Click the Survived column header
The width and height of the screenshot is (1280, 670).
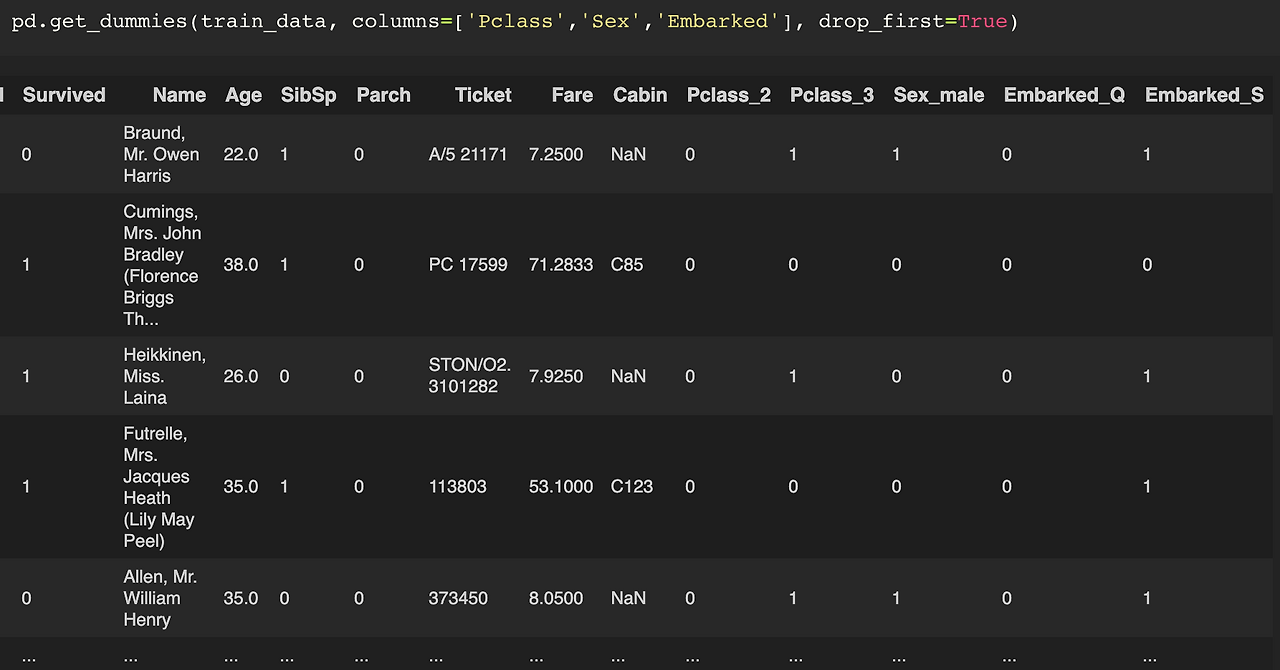[64, 95]
